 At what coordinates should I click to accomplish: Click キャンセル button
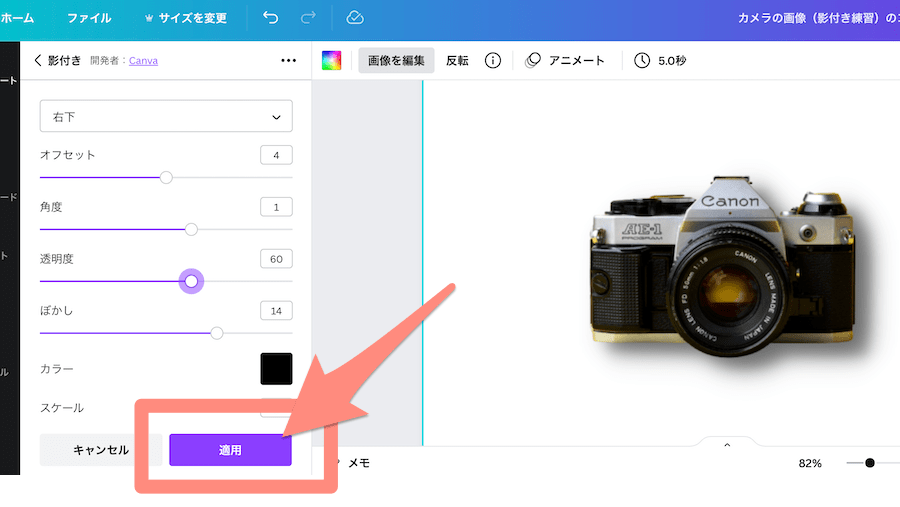click(100, 450)
